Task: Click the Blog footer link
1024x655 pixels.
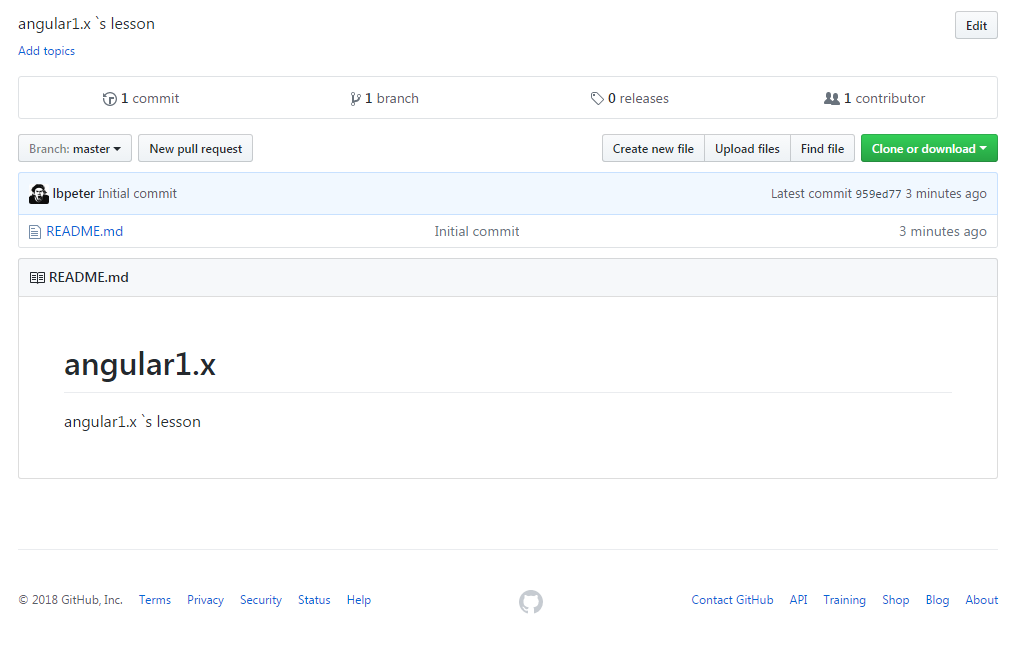Action: [937, 600]
